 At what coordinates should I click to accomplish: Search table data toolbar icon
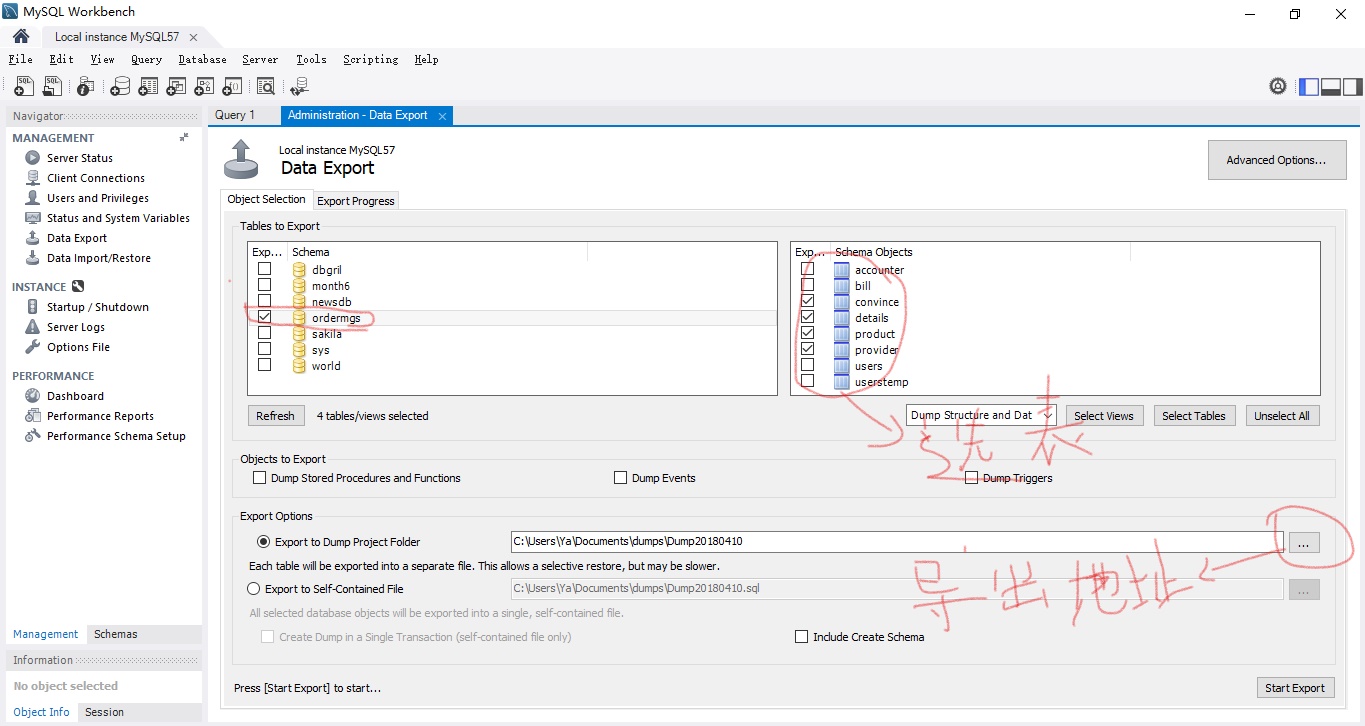point(265,87)
